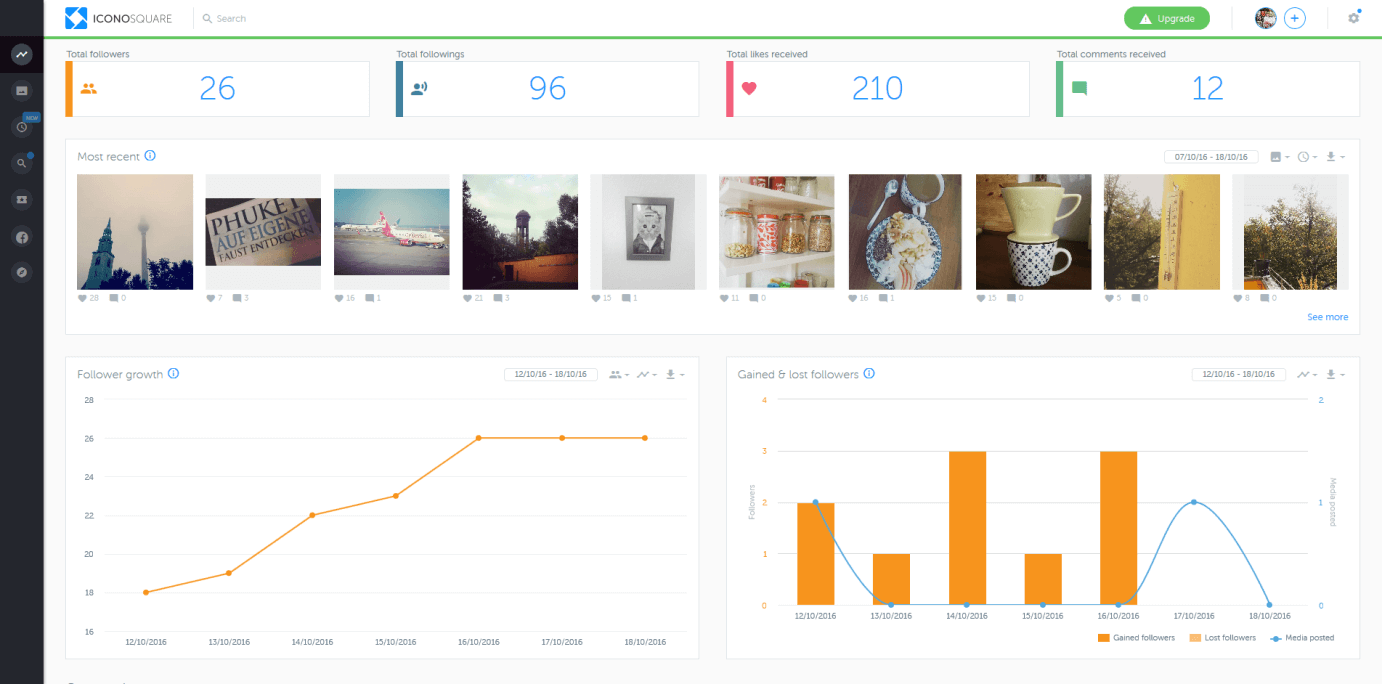The image size is (1382, 684).
Task: Click the 17/10/2016 media posted point
Action: tap(1193, 502)
